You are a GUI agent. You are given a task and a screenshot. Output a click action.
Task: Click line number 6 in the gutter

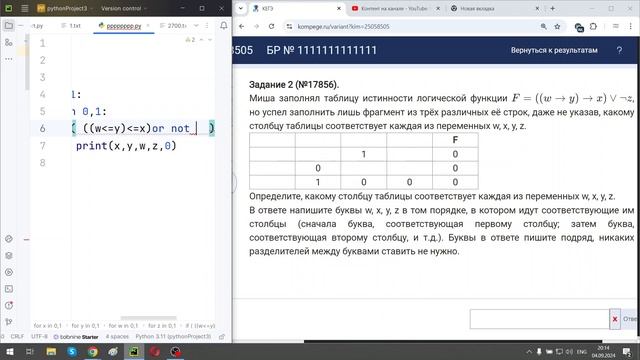(42, 129)
